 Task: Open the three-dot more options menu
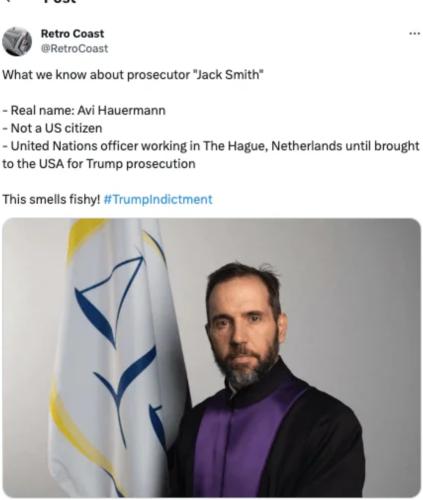(414, 33)
